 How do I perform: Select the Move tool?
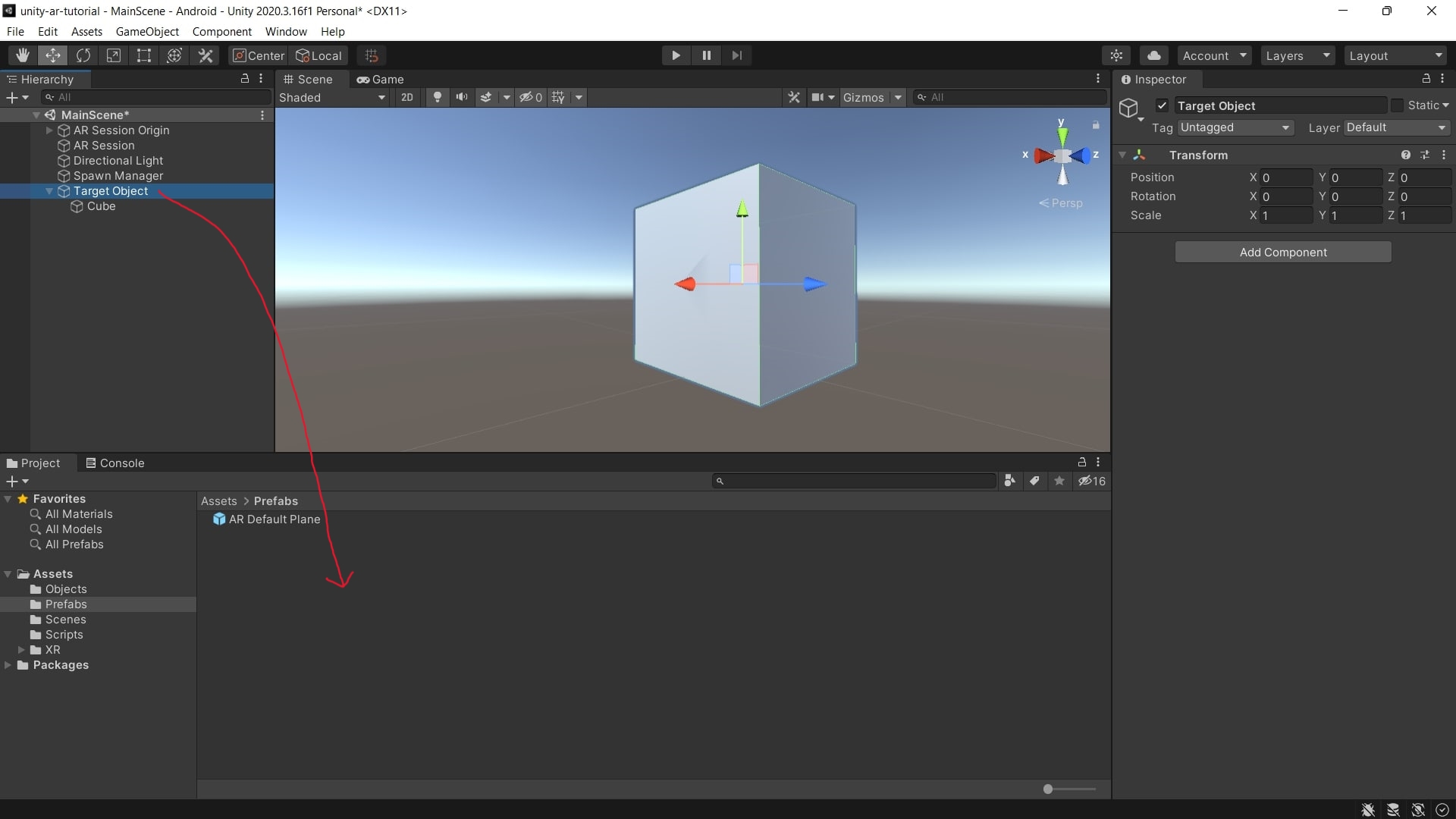(53, 55)
